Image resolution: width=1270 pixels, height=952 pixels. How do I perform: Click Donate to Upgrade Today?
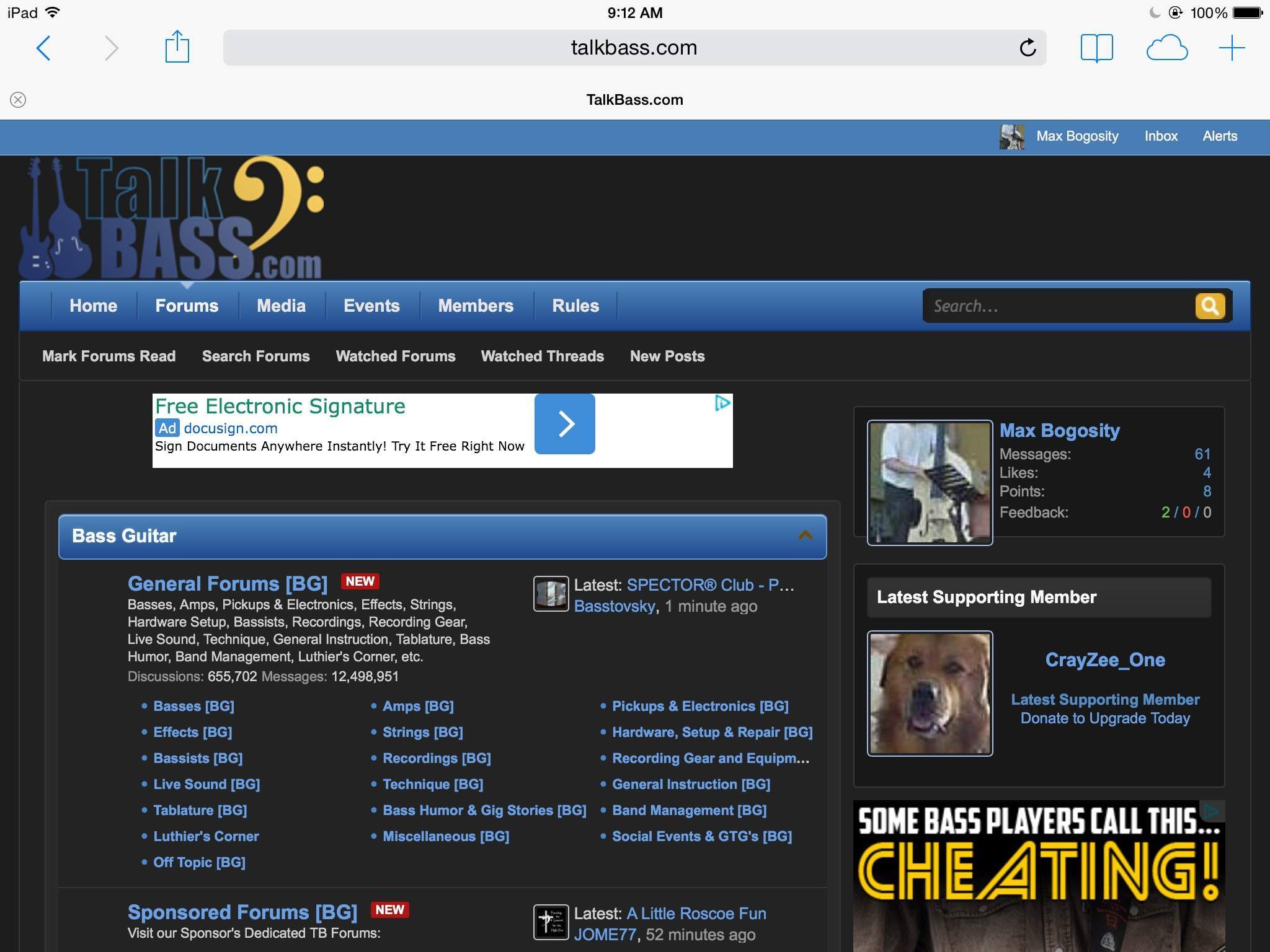(1105, 718)
